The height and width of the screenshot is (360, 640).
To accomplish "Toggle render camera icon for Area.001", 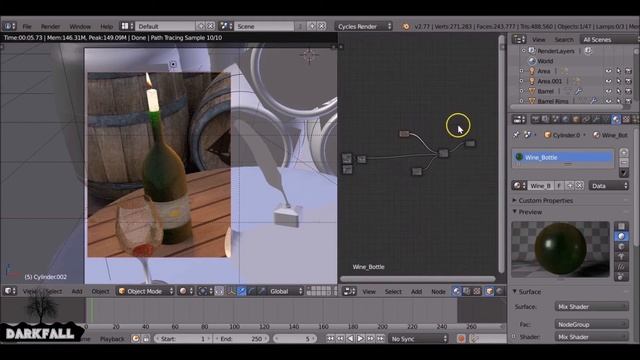I will tap(629, 81).
